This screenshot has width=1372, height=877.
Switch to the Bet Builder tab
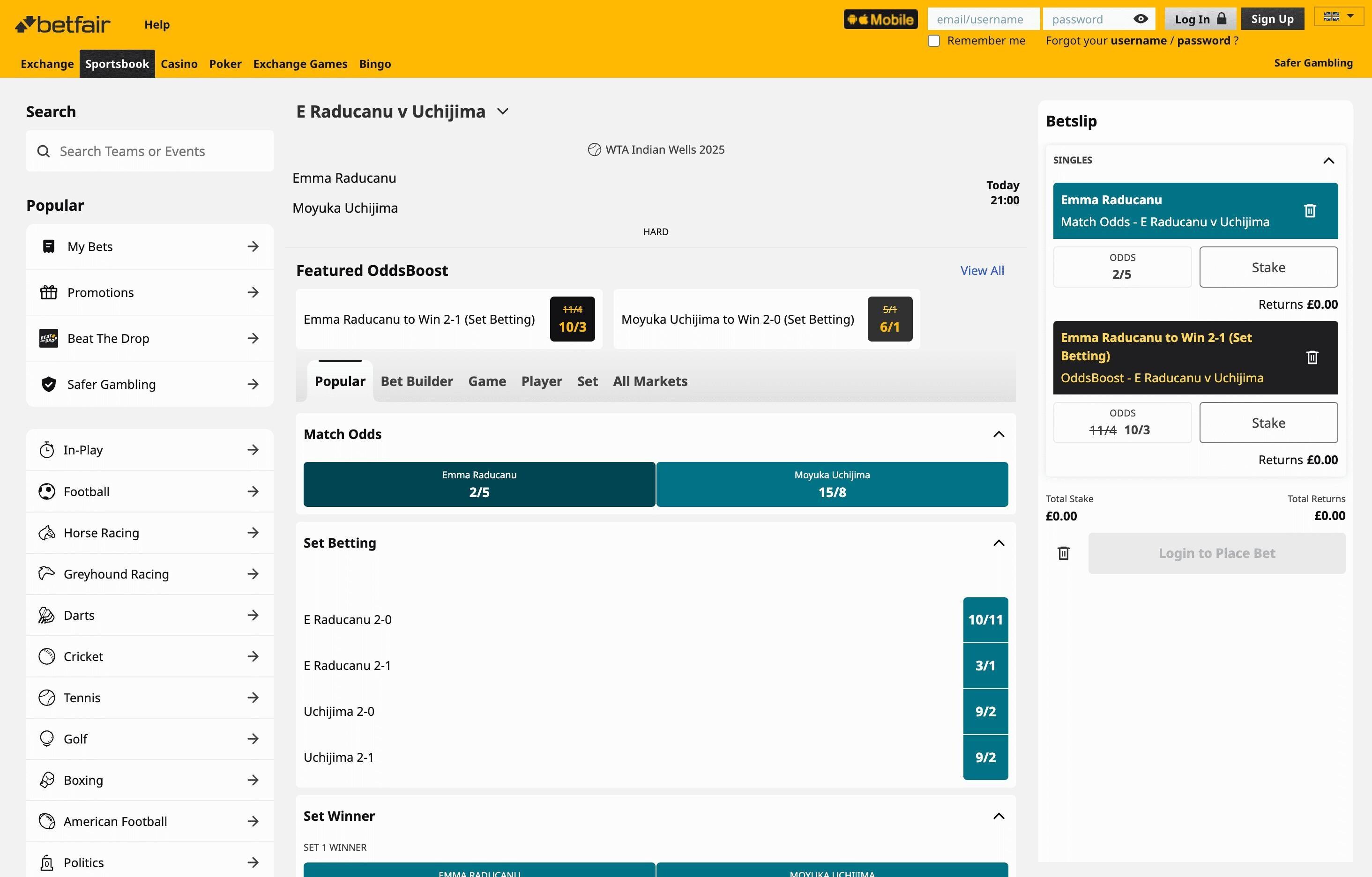(x=417, y=381)
